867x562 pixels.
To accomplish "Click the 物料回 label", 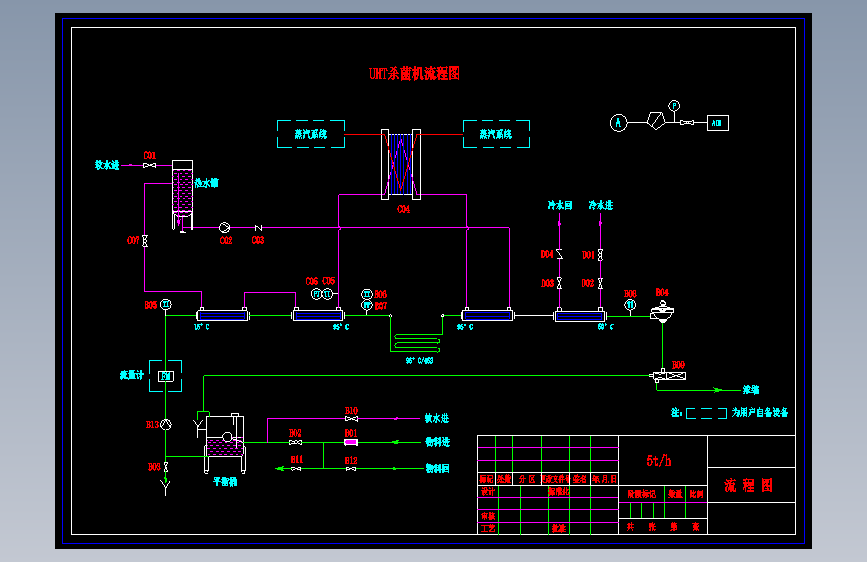I will point(437,469).
